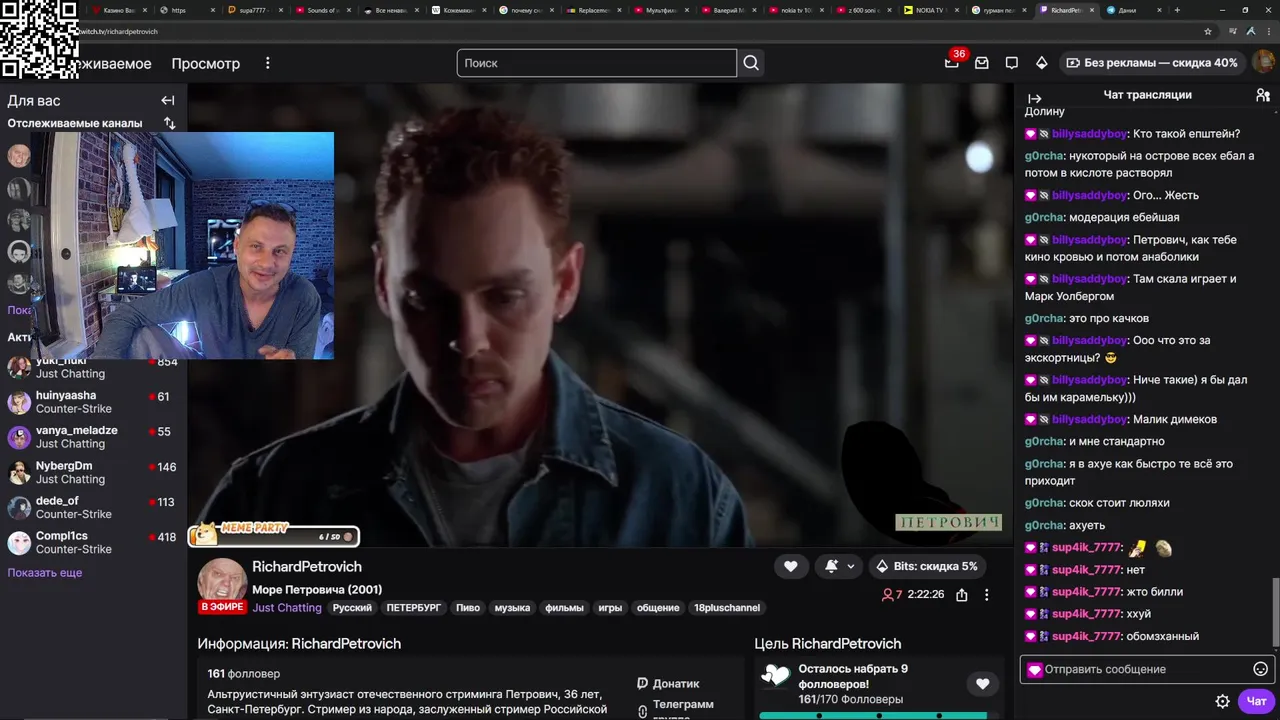Open chat settings gear
The width and height of the screenshot is (1280, 720).
[x=1222, y=702]
